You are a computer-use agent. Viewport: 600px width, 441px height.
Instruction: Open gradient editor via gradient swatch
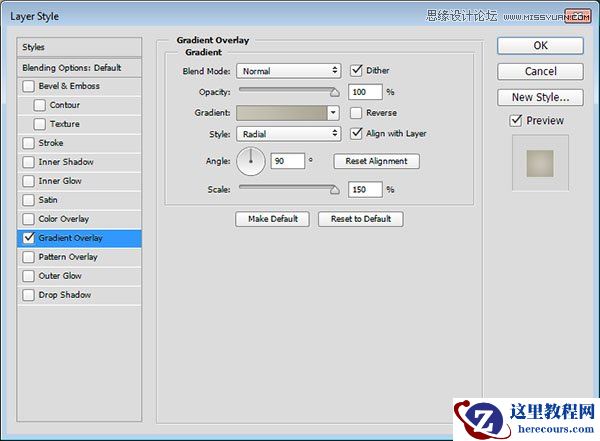pyautogui.click(x=282, y=113)
